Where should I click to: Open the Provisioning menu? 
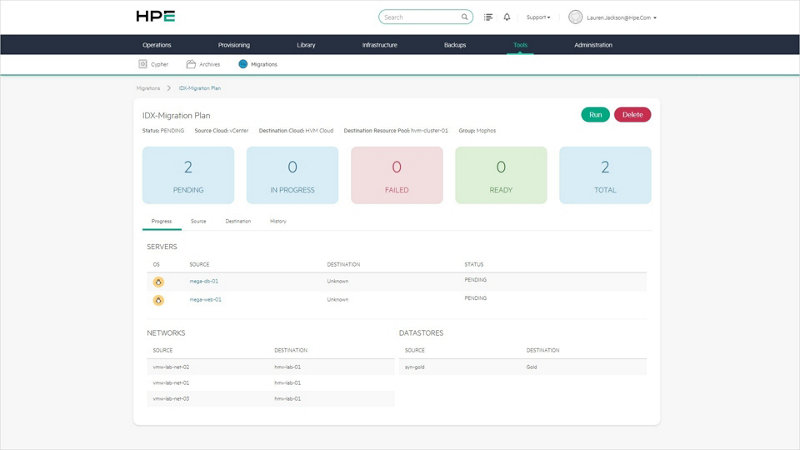pyautogui.click(x=234, y=45)
